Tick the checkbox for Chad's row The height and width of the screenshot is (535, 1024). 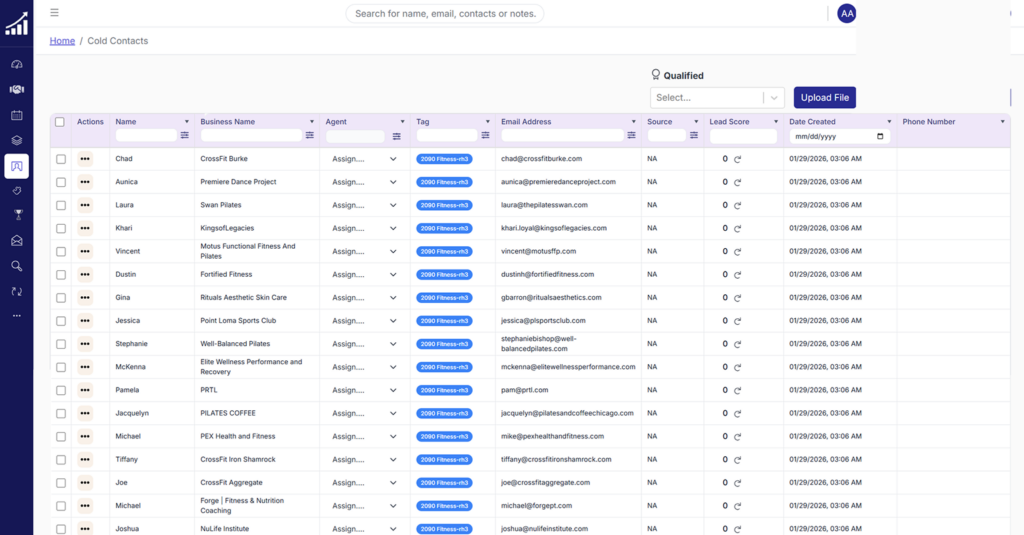(60, 159)
